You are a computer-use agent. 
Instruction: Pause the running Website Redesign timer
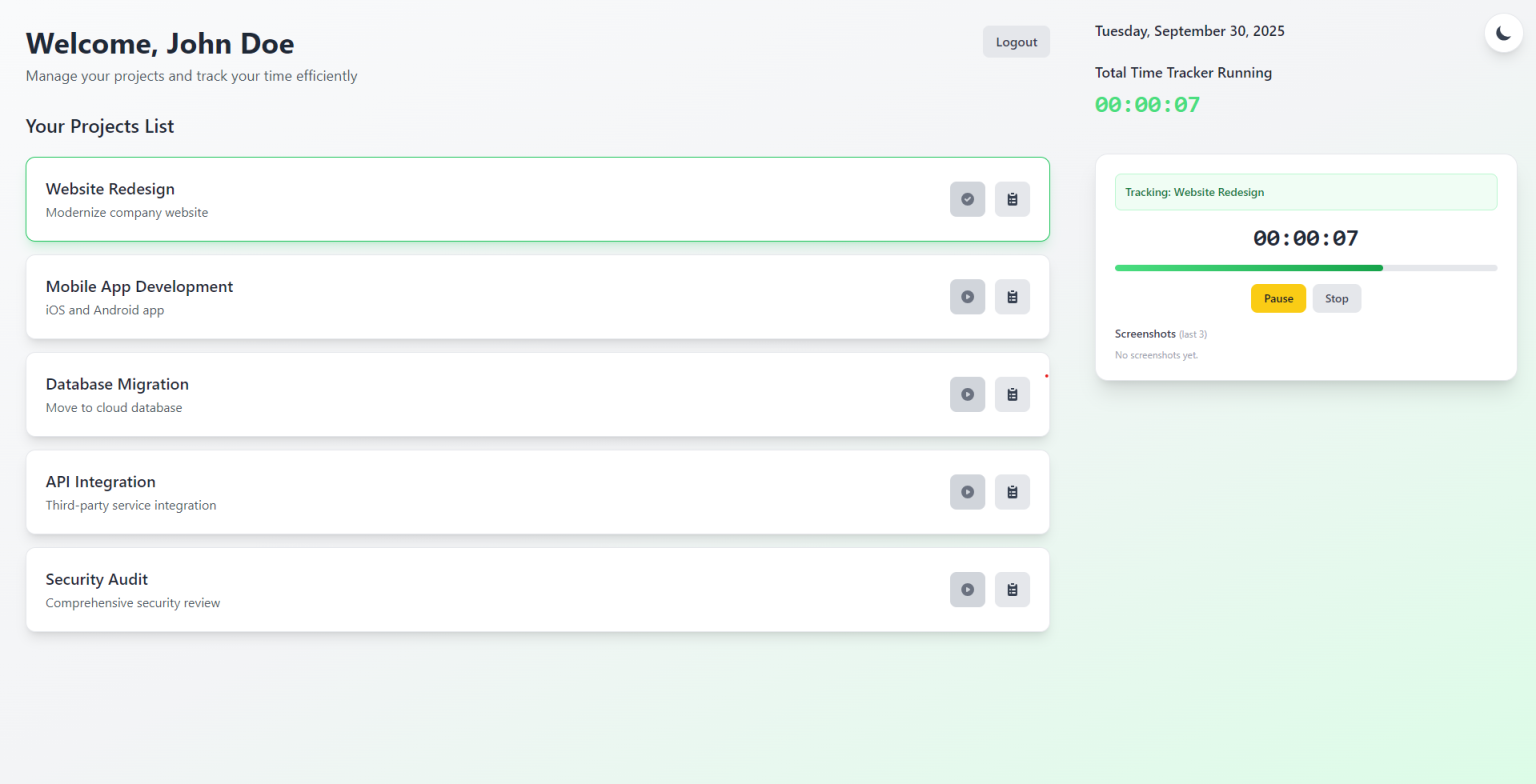tap(1277, 298)
